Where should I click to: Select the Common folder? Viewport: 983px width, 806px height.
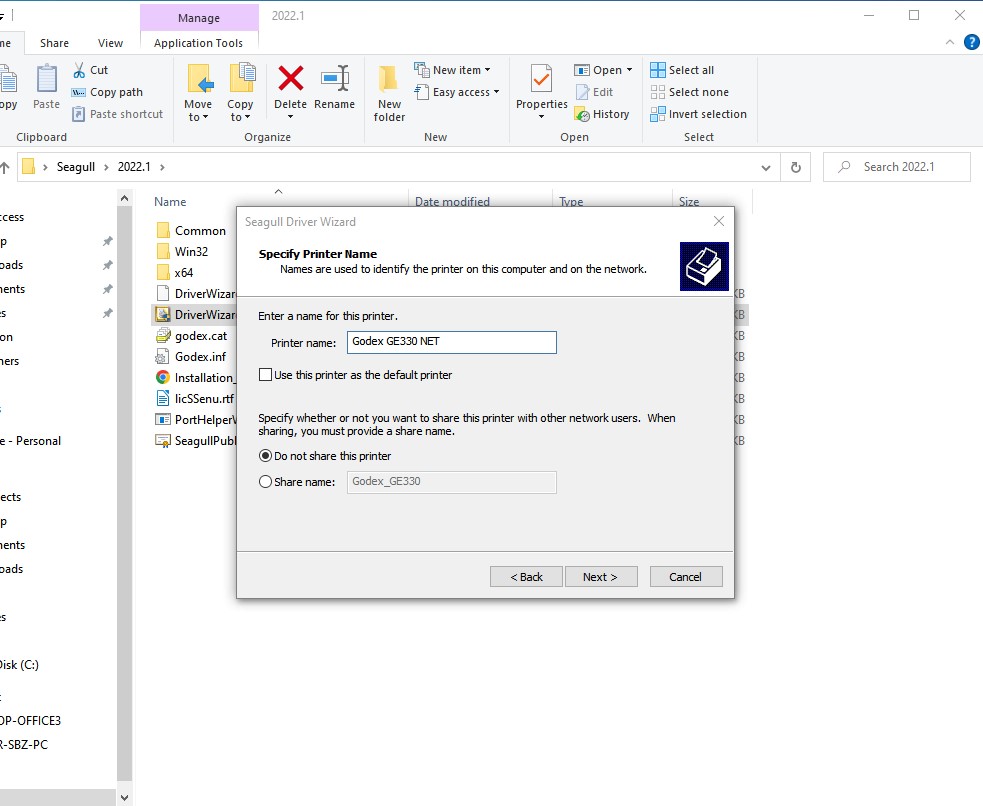191,231
